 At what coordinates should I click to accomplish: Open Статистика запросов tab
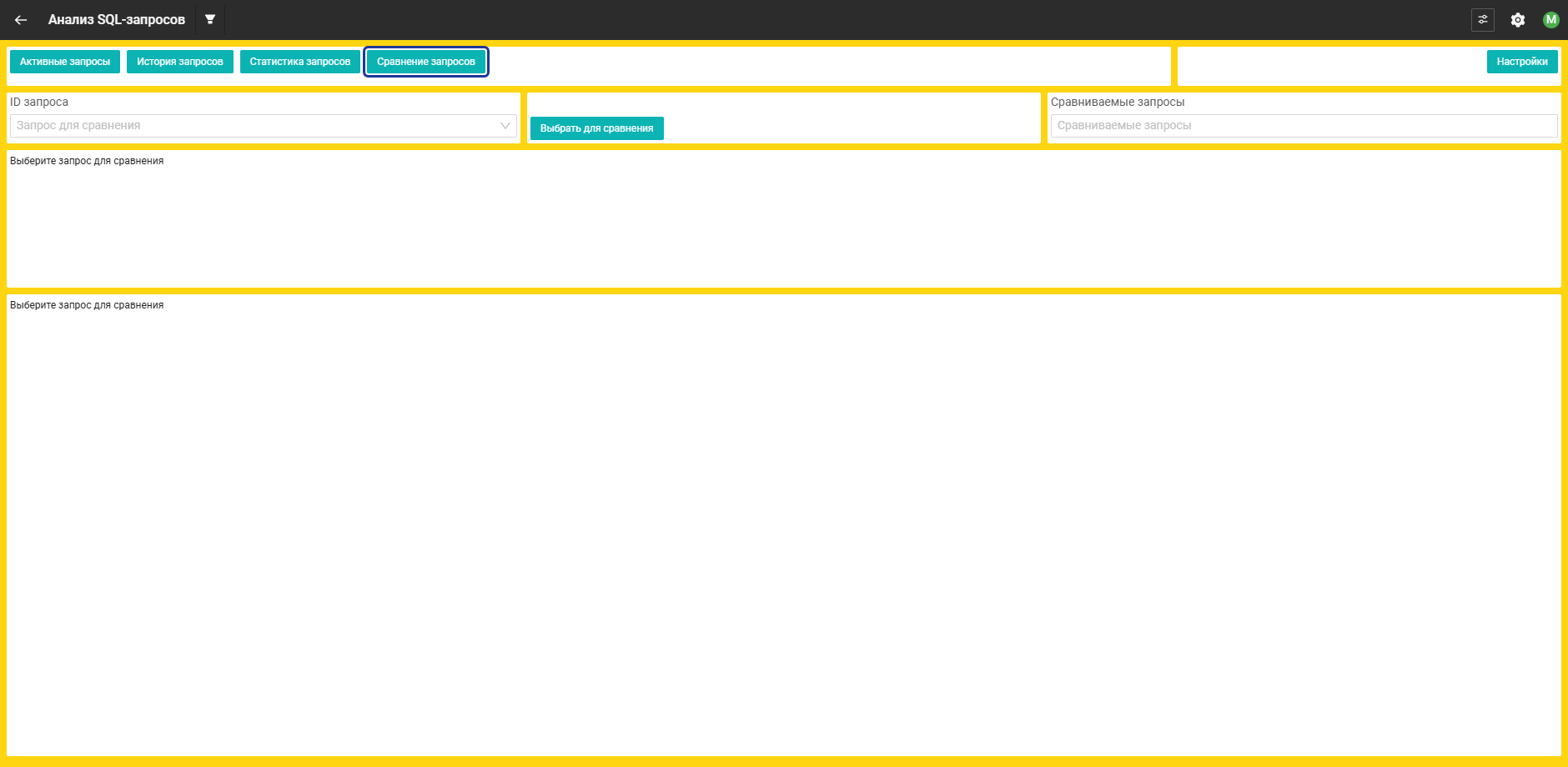[300, 62]
